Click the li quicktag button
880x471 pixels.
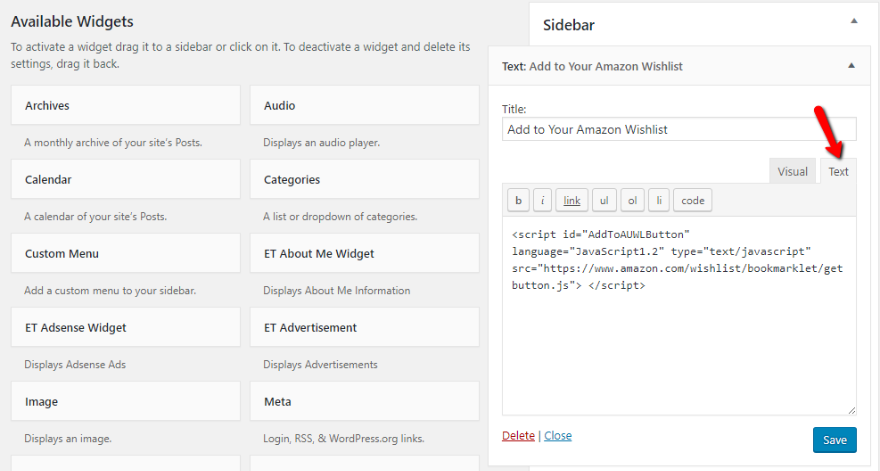tap(658, 201)
